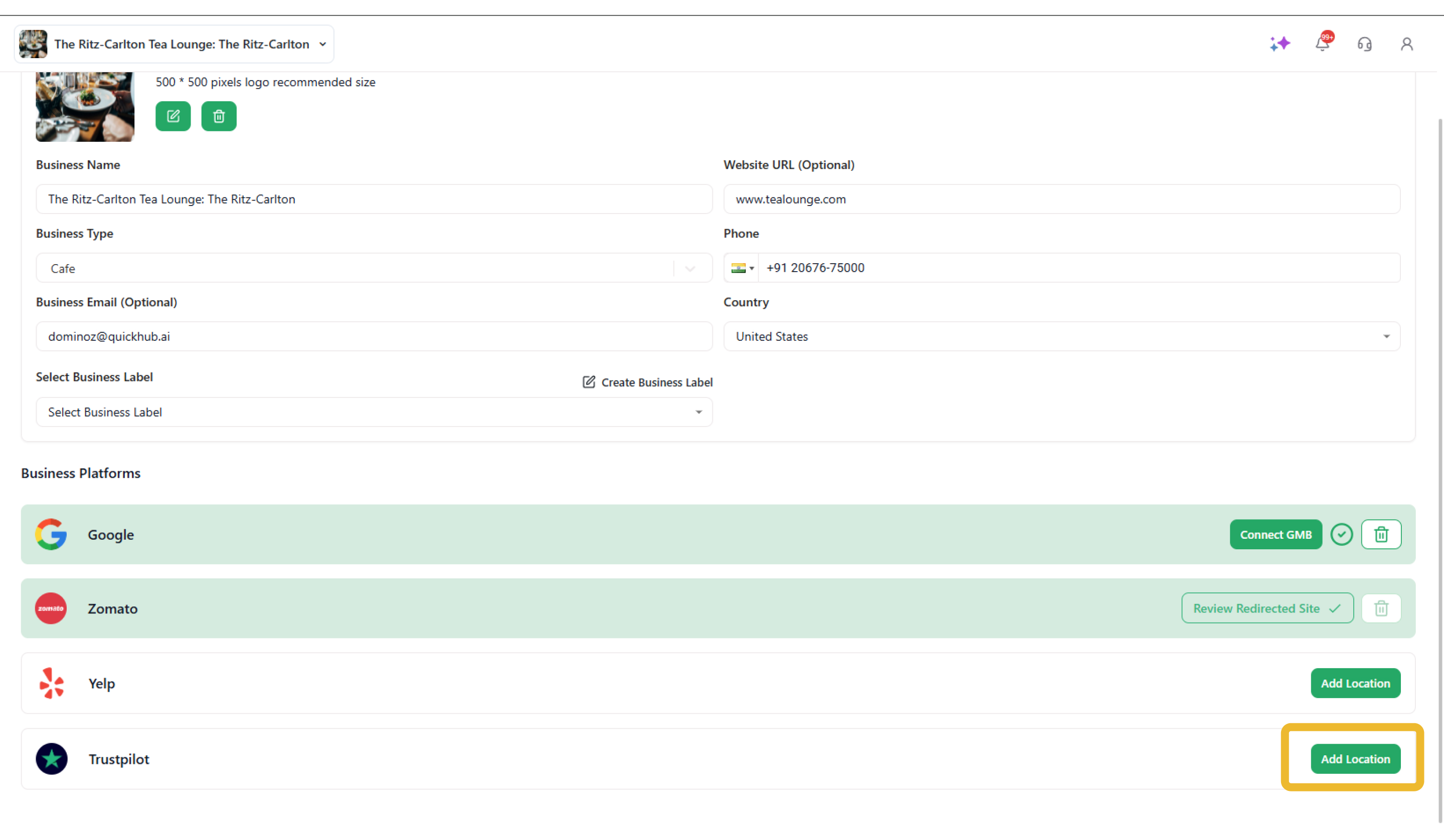Delete the Google platform with trash icon
This screenshot has height=840, width=1444.
(1381, 534)
